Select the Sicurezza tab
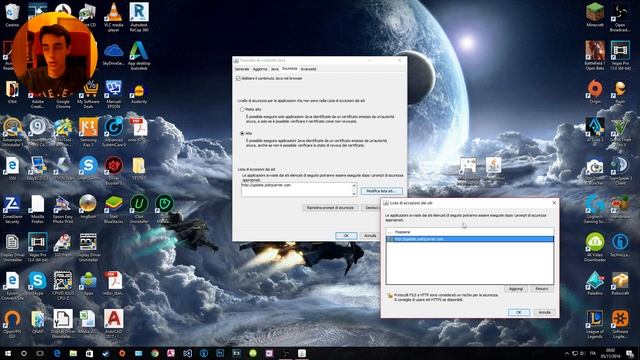Viewport: 640px width, 360px height. [289, 69]
